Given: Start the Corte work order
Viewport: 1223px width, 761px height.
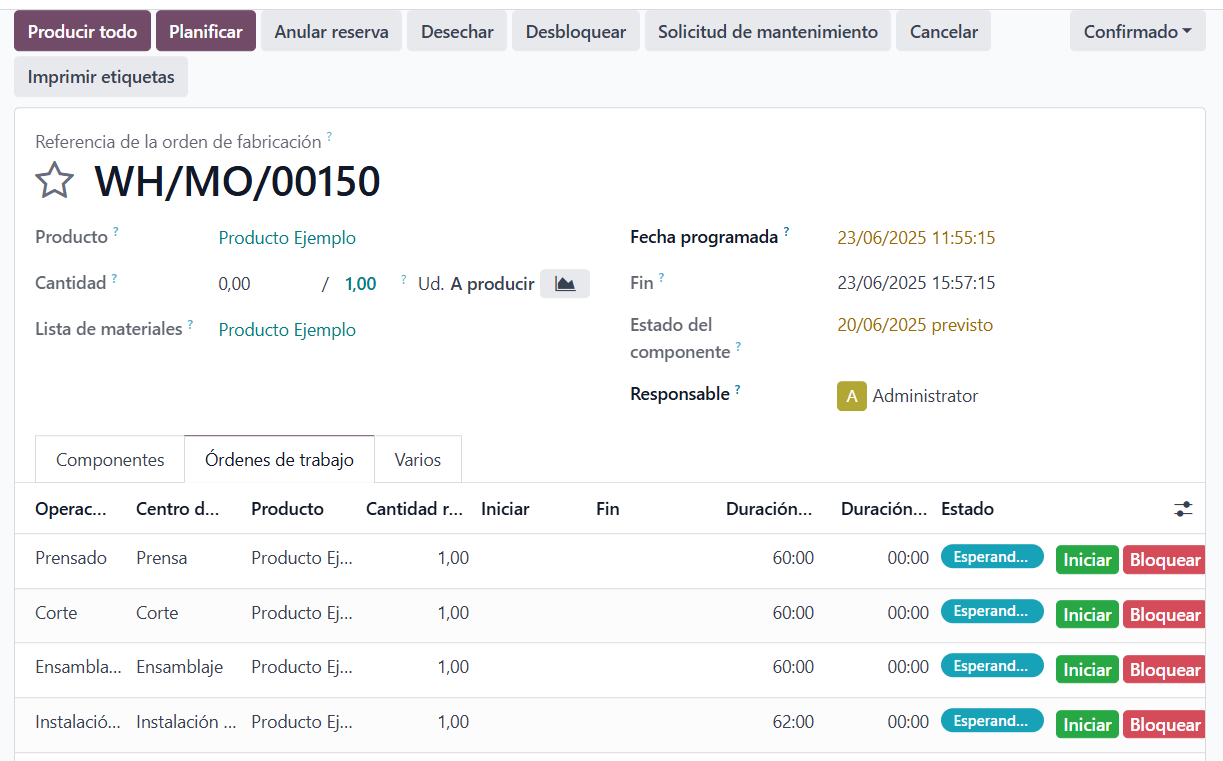Looking at the screenshot, I should pyautogui.click(x=1087, y=615).
